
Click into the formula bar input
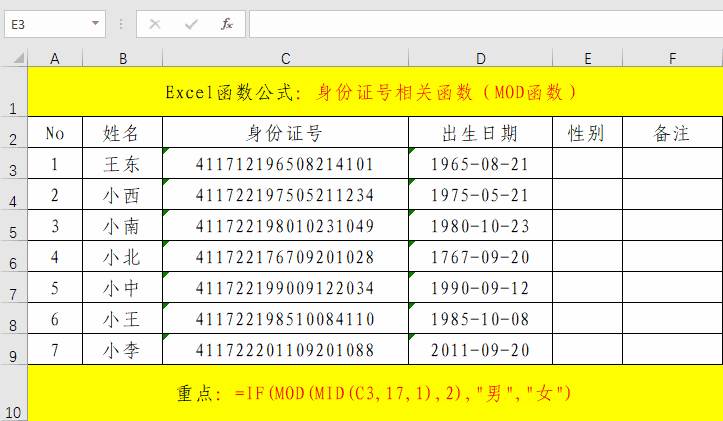(486, 24)
